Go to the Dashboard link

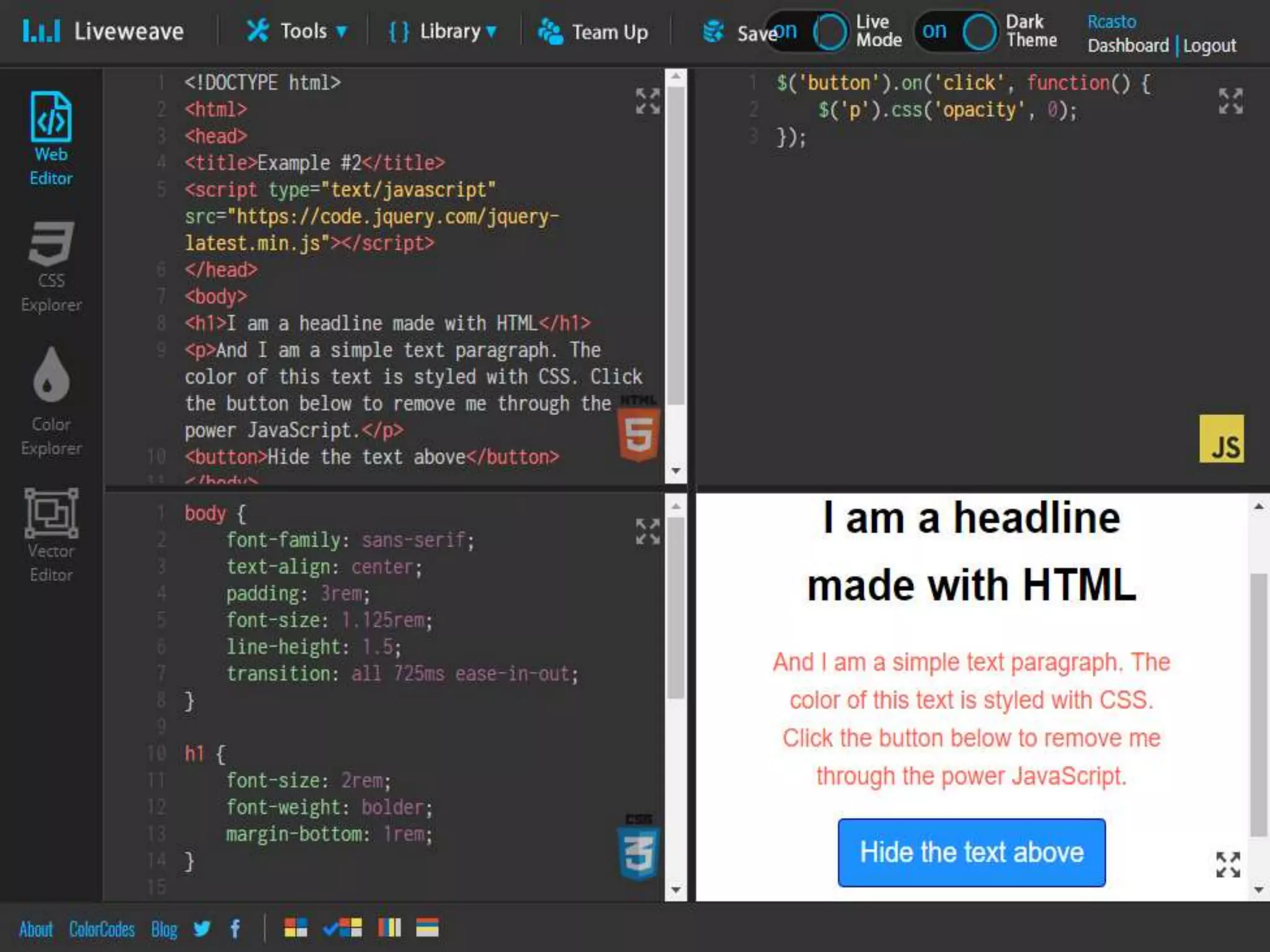point(1127,46)
